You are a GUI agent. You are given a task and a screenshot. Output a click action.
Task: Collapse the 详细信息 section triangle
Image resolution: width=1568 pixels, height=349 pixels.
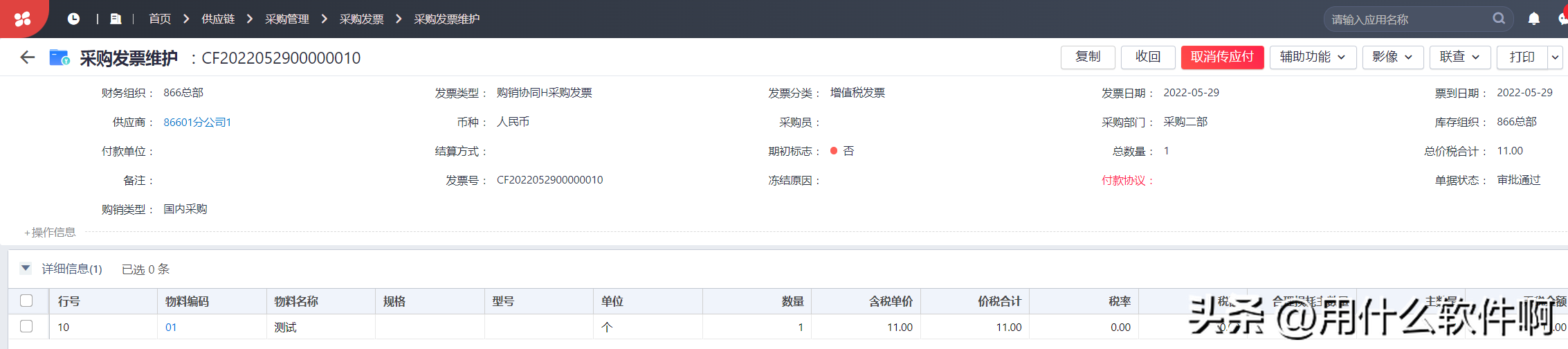[x=26, y=268]
